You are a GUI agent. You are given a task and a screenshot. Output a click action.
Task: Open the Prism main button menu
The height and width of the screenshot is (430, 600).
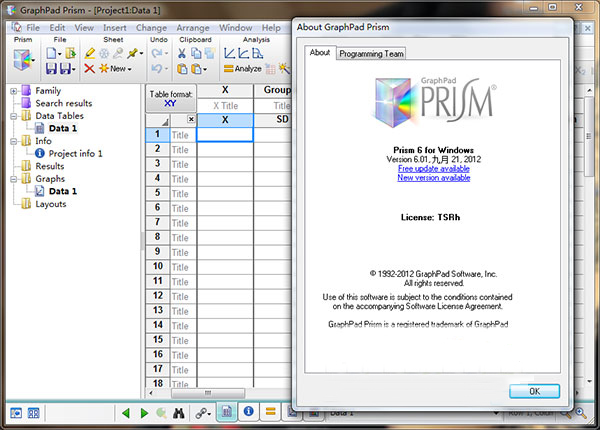22,60
